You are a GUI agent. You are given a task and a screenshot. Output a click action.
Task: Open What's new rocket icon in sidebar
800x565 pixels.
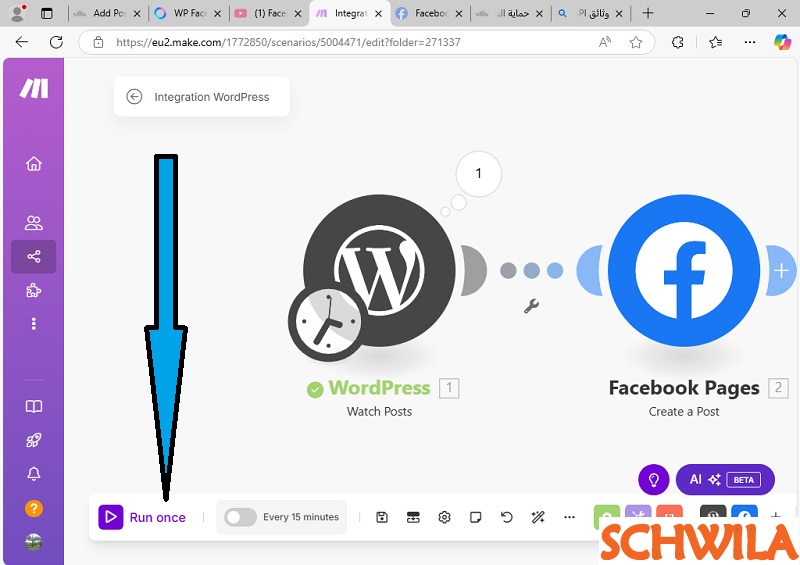[34, 440]
